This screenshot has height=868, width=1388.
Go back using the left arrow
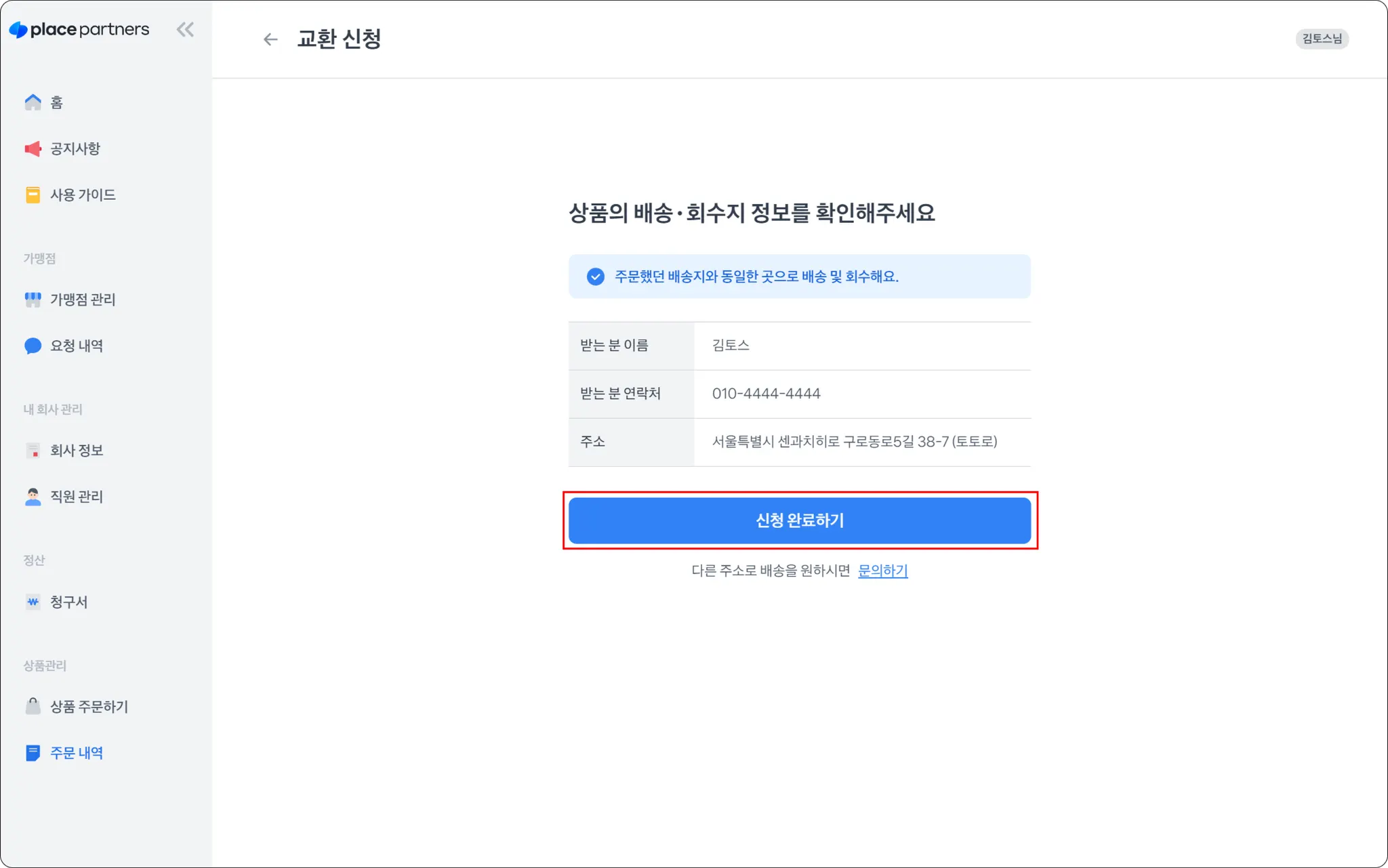[270, 39]
